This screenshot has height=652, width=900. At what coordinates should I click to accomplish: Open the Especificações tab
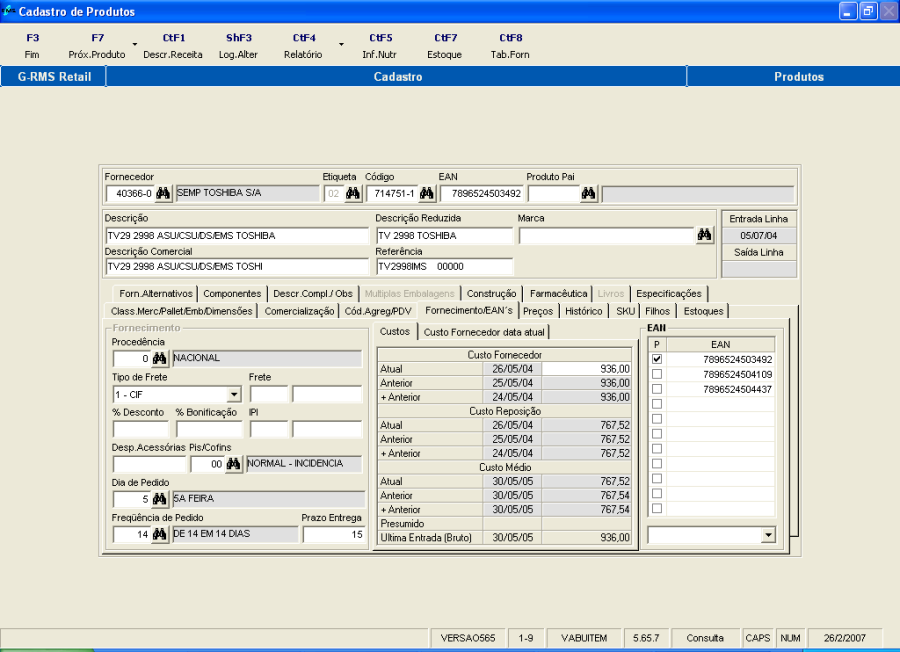[669, 294]
